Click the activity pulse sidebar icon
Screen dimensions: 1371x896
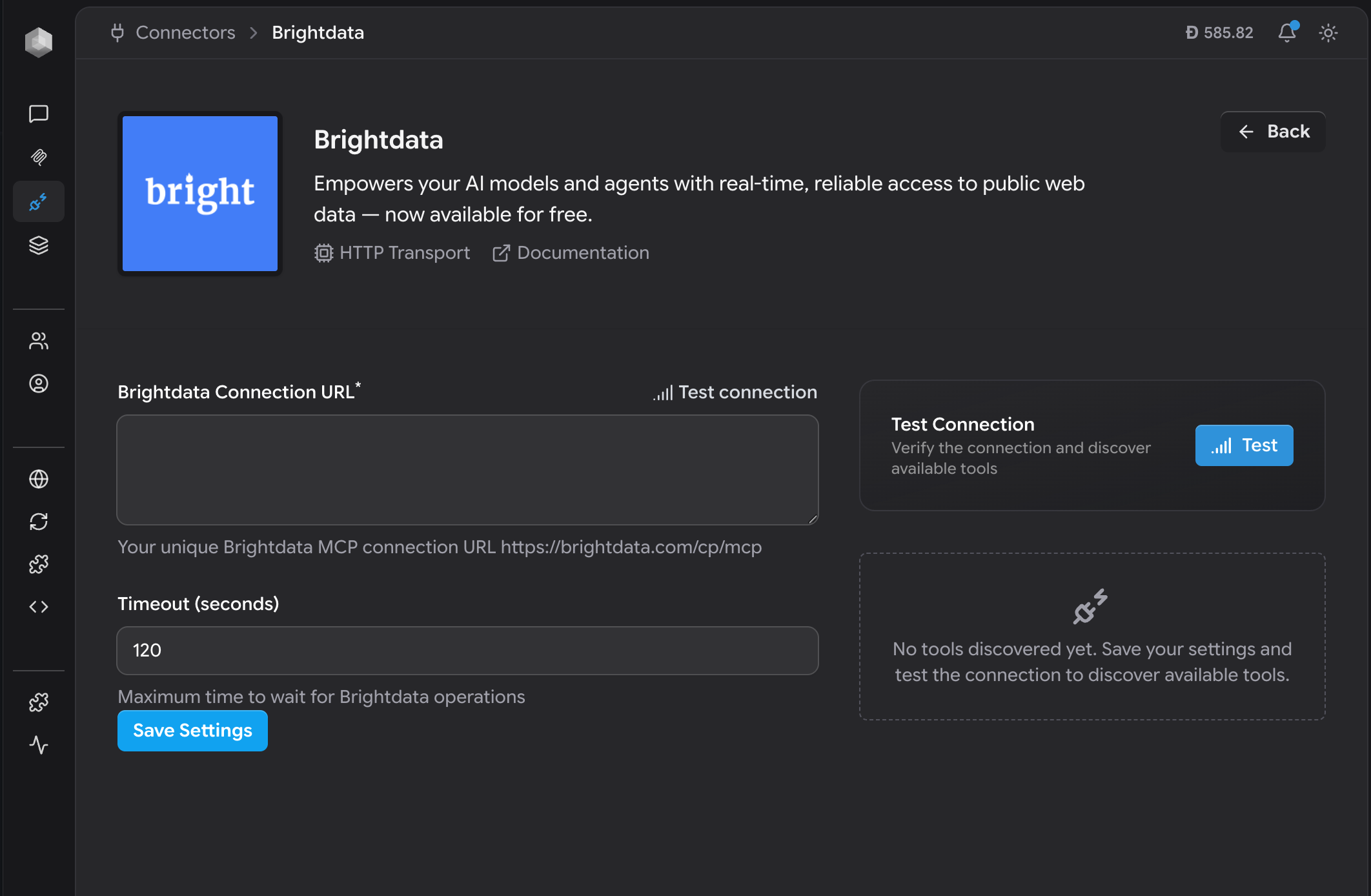(x=39, y=745)
